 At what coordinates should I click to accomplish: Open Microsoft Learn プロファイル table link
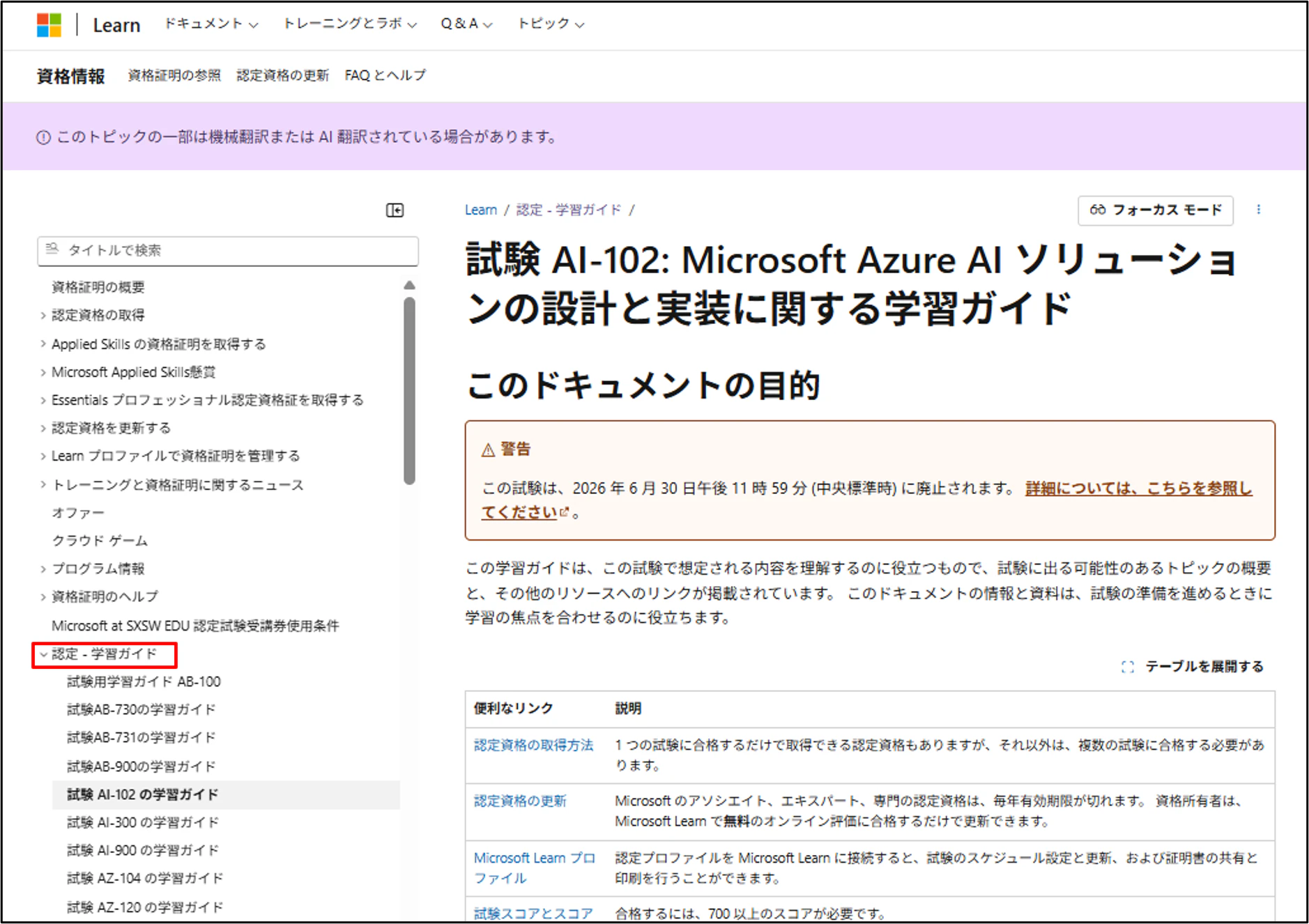(535, 868)
